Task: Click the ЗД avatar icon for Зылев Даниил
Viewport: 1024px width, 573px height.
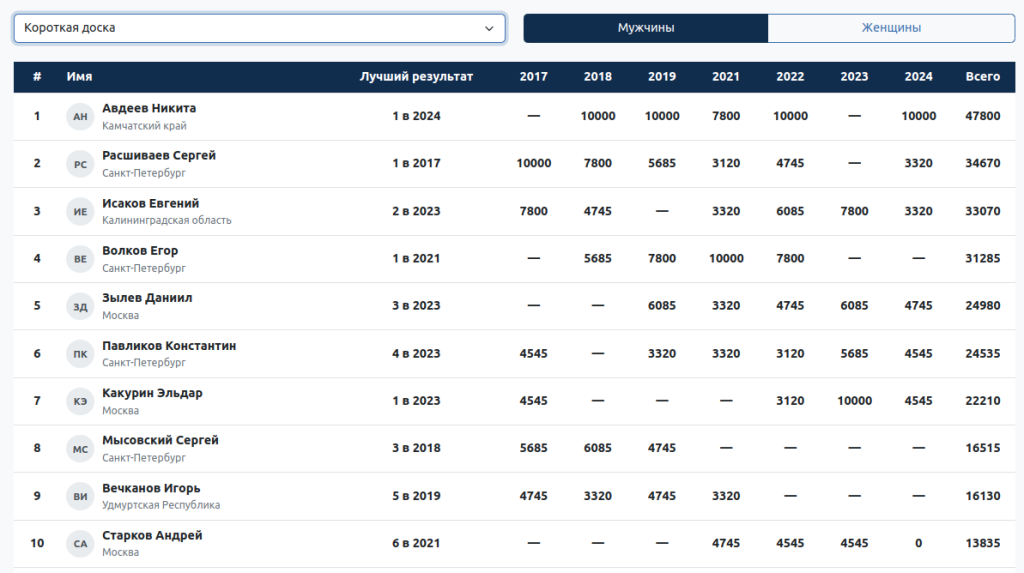Action: click(80, 307)
